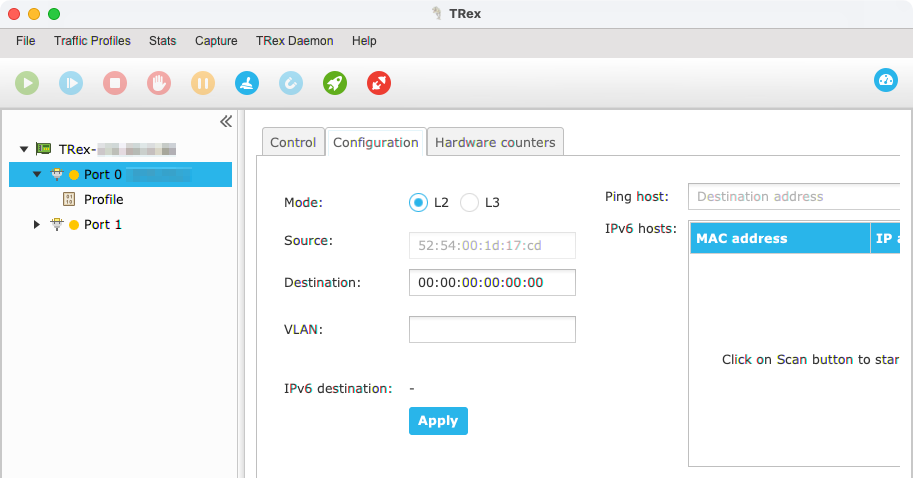Screen dimensions: 913x478
Task: Click the "Mode:" label
Action: tap(303, 203)
